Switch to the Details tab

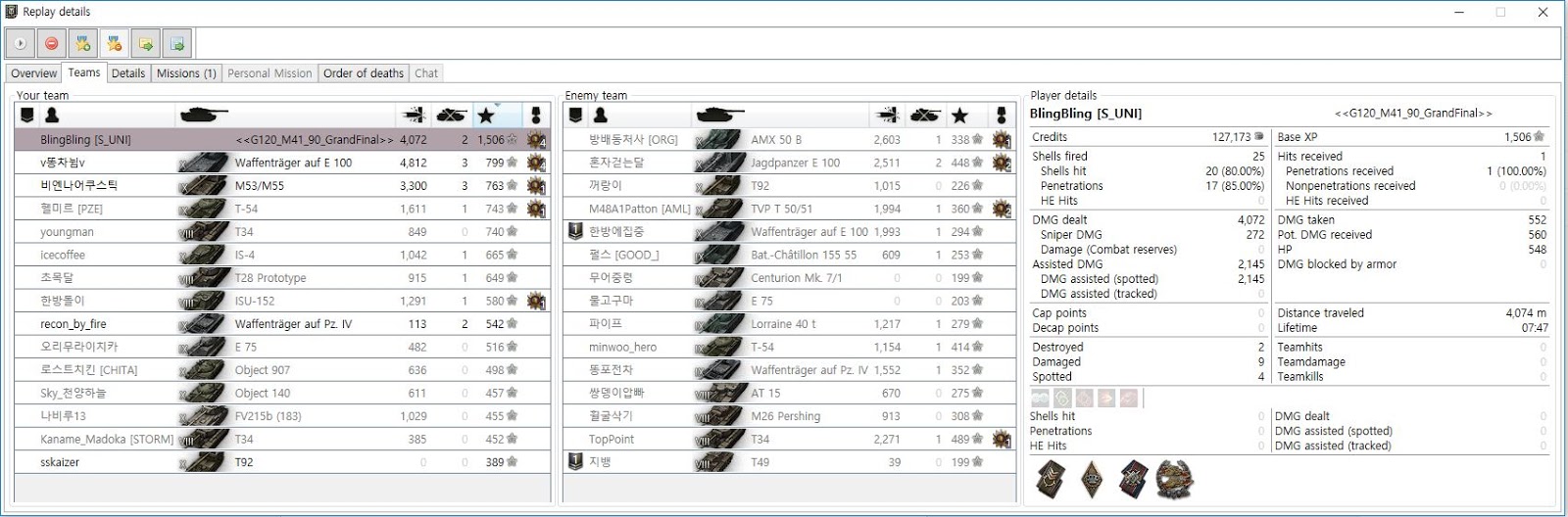(x=128, y=73)
